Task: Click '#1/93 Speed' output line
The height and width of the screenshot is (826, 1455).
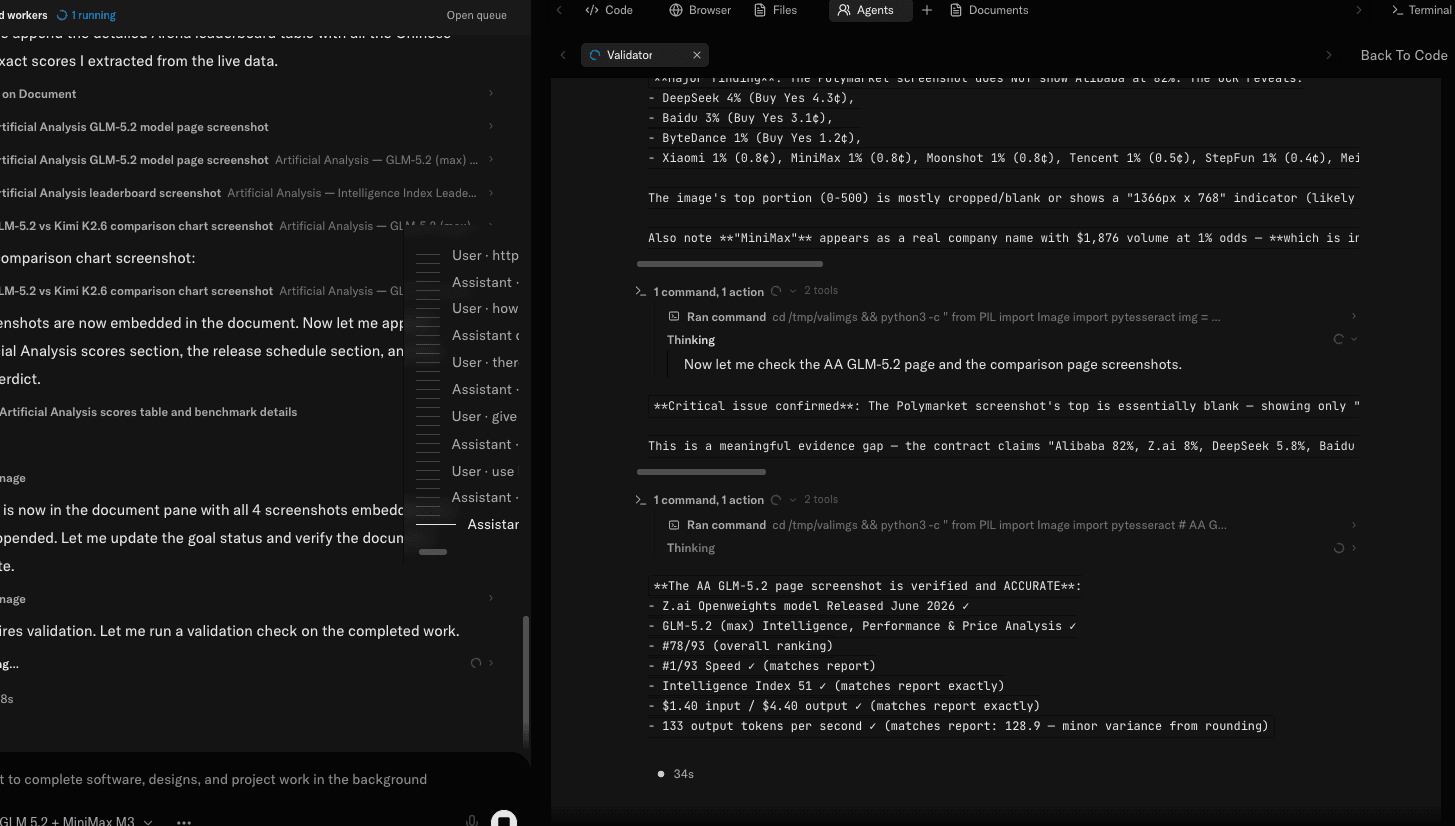Action: coord(762,666)
